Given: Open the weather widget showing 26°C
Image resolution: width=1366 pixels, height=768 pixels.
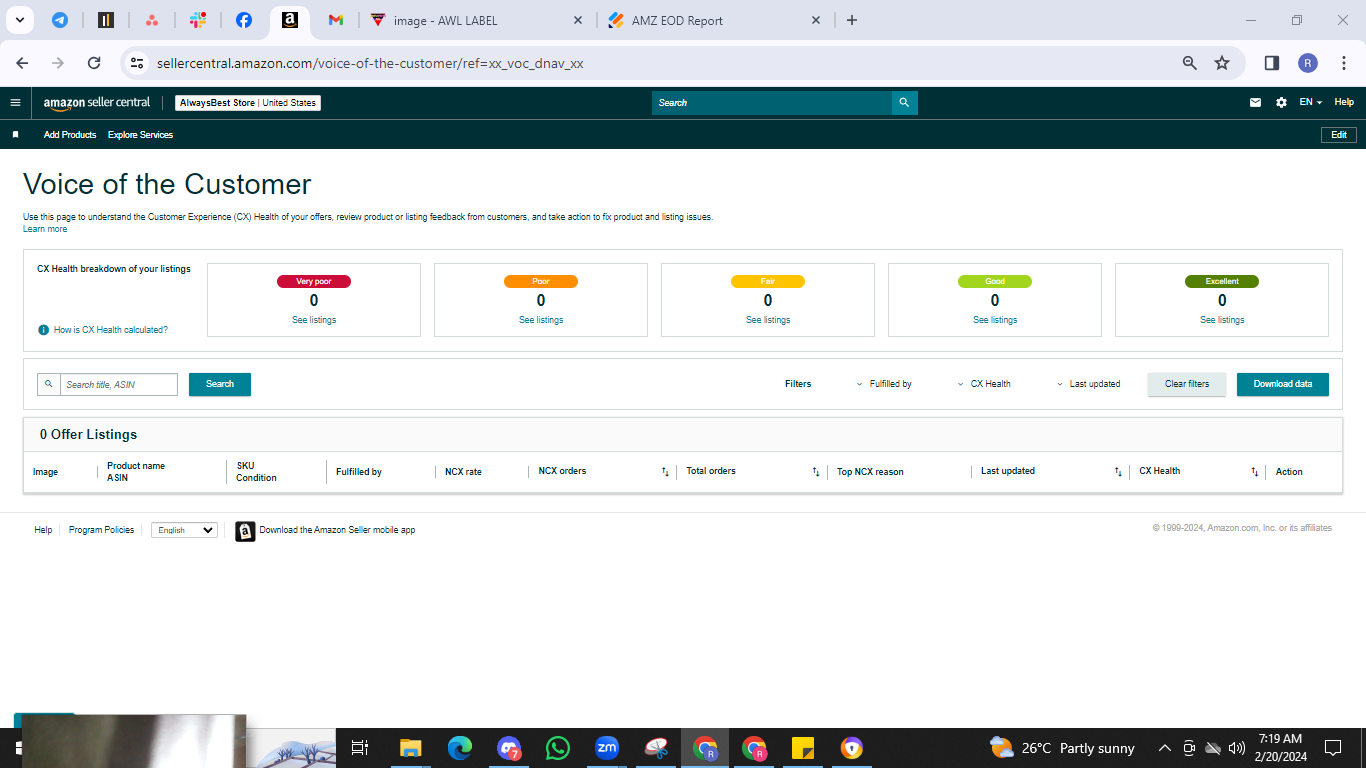Looking at the screenshot, I should pyautogui.click(x=1062, y=748).
